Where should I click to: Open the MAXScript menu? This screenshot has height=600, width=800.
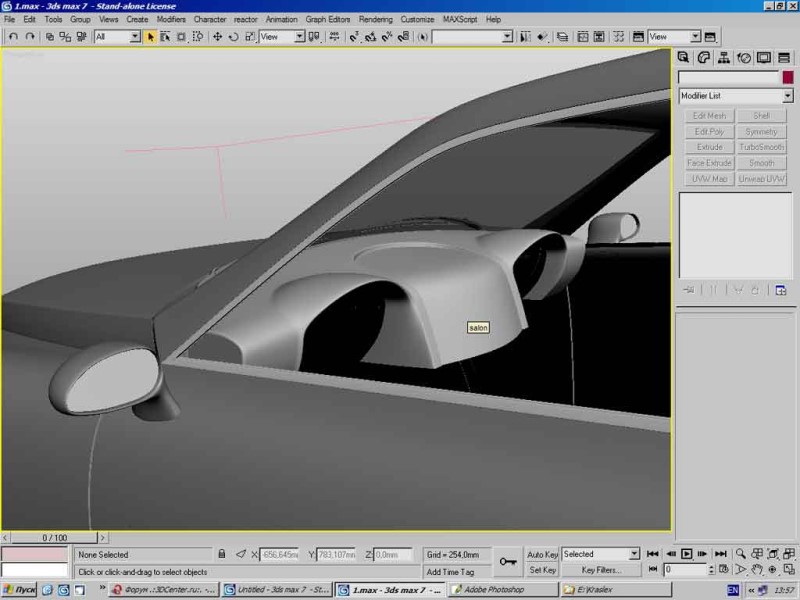click(460, 19)
